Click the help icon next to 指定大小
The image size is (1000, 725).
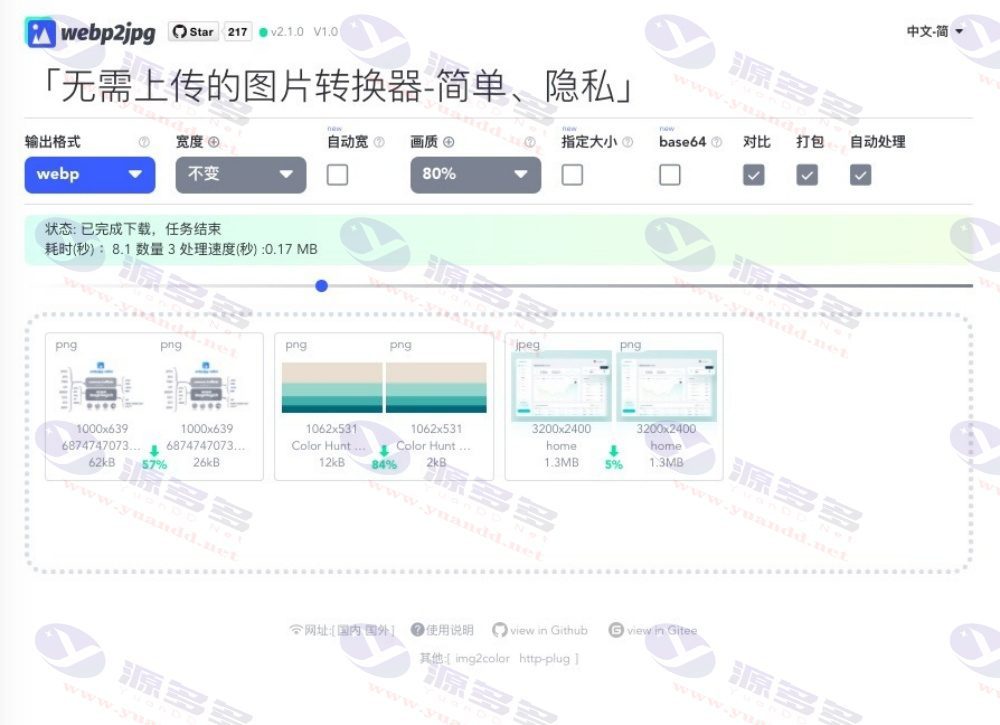(628, 142)
